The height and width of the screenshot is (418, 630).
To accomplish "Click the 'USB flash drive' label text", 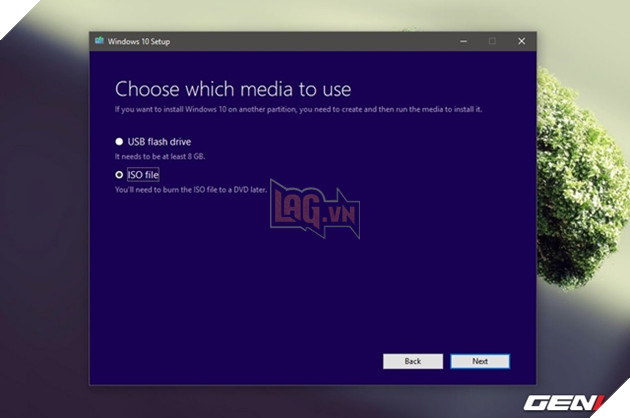I will click(x=159, y=141).
